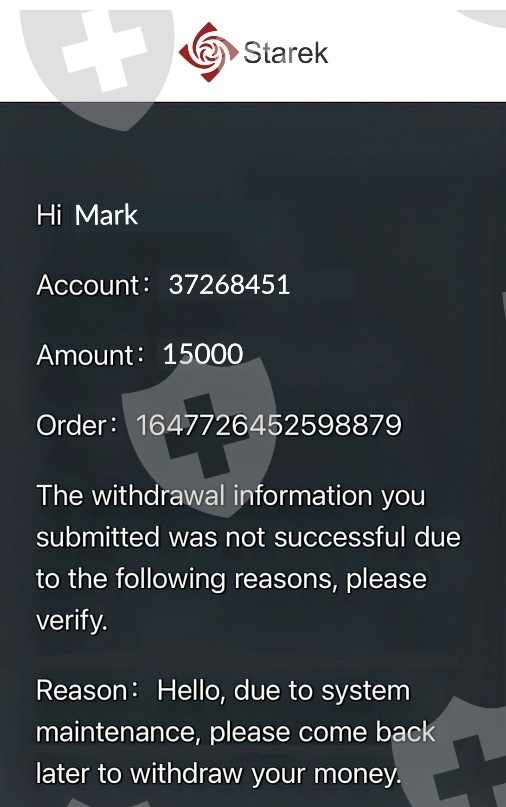Viewport: 506px width, 807px height.
Task: Click 'submitted was not successful due' line
Action: [x=248, y=537]
